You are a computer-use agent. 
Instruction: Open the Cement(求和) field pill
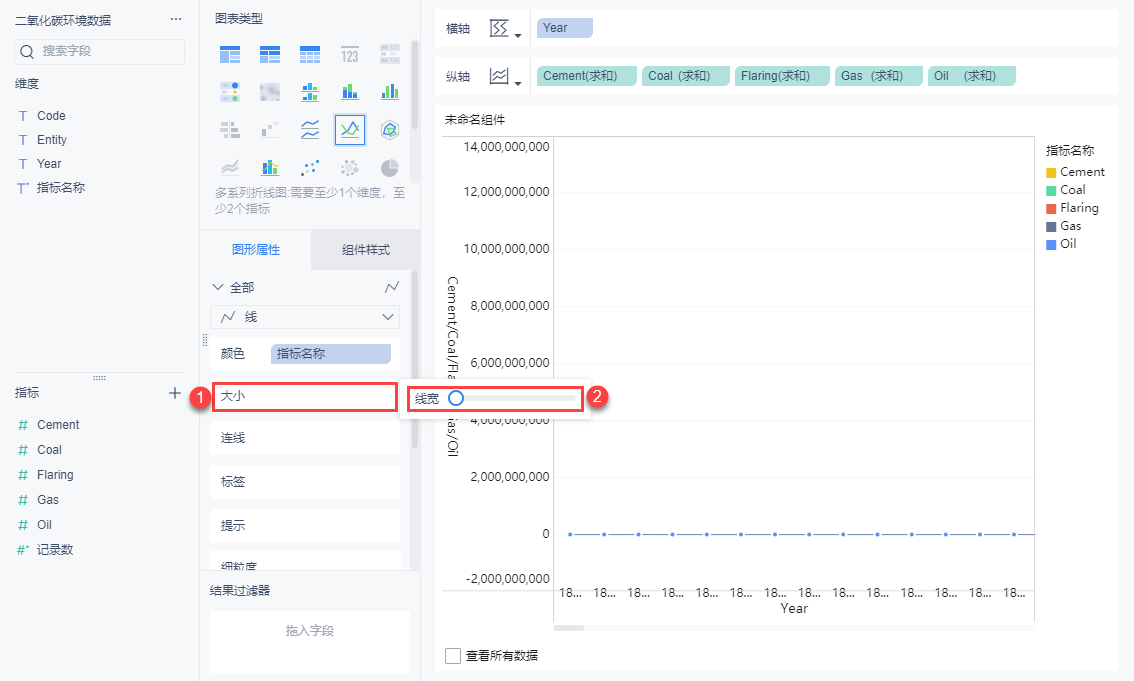point(587,76)
